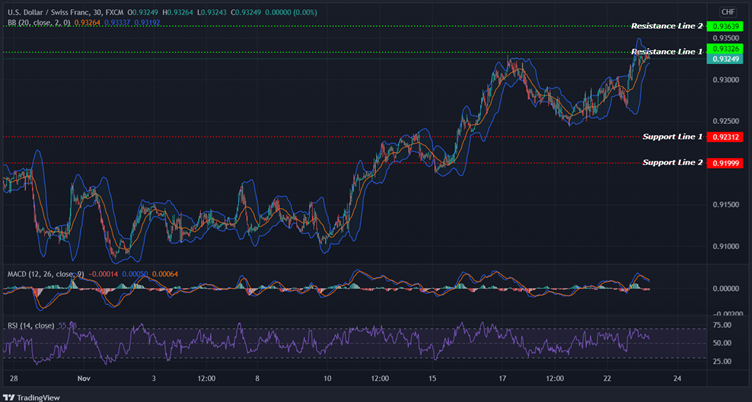Click the Resistance Line 1 label
Image resolution: width=752 pixels, height=402 pixels.
tap(666, 51)
